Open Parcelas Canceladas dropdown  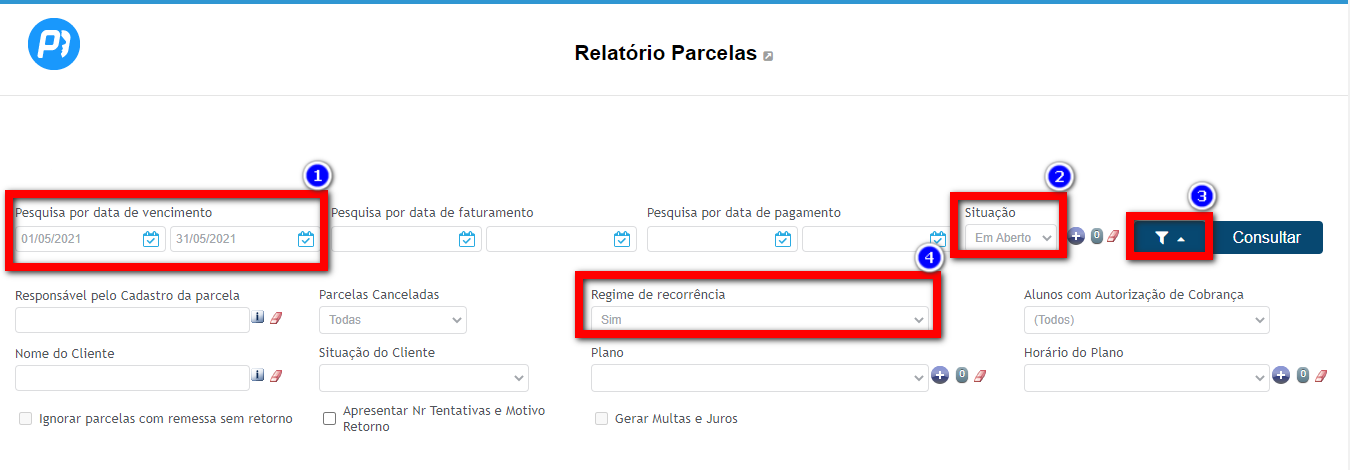coord(392,320)
